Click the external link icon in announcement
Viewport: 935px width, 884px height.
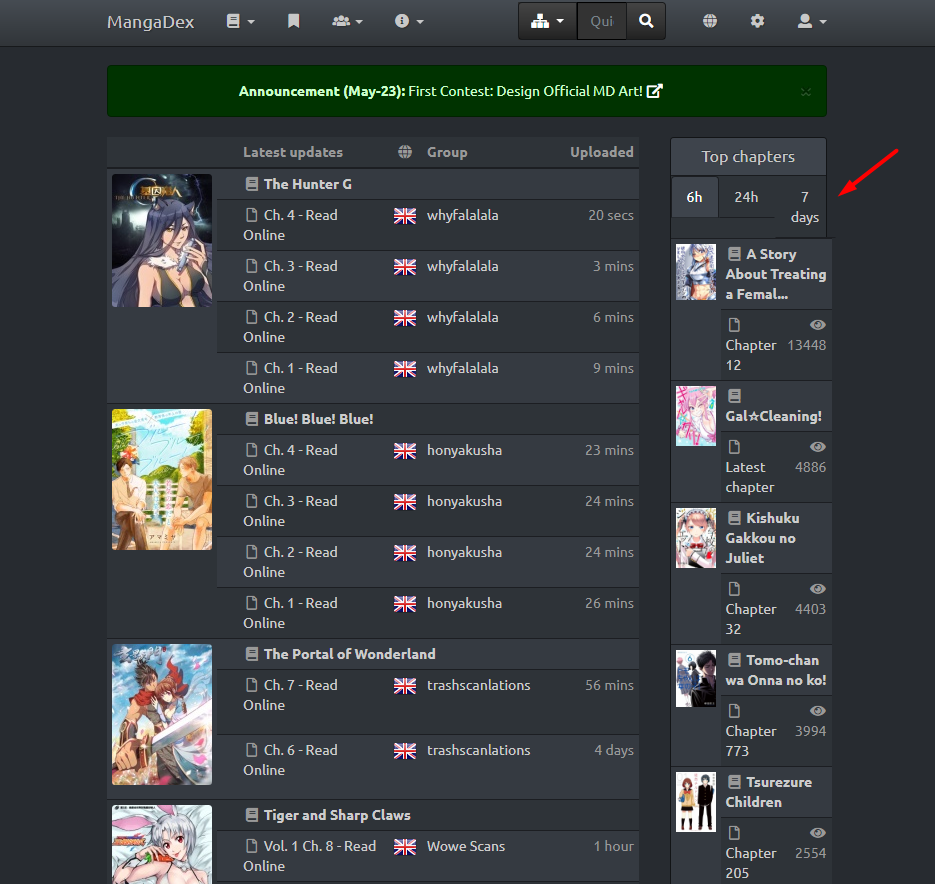coord(655,91)
